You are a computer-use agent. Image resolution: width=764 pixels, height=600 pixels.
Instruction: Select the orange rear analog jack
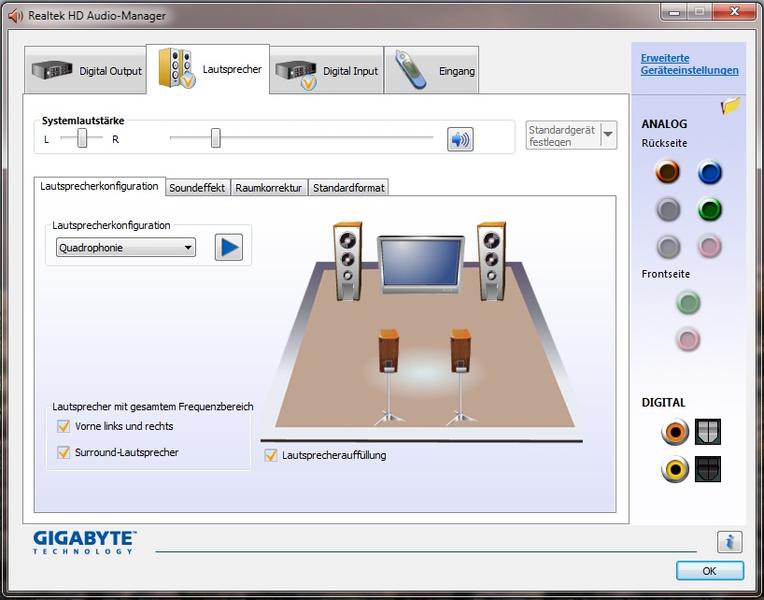pos(668,172)
